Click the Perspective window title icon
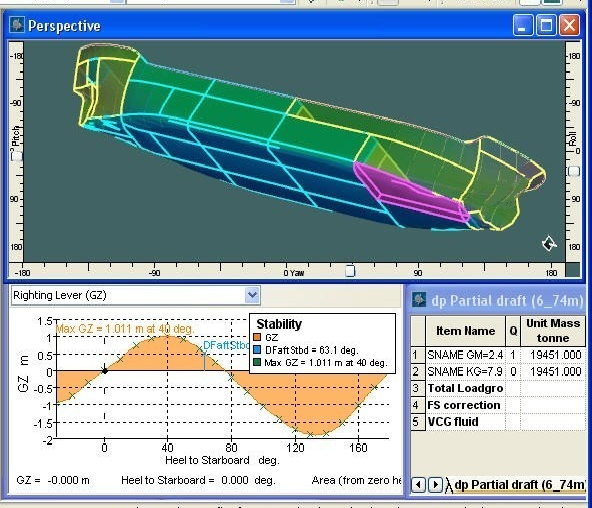The image size is (592, 508). 17,25
